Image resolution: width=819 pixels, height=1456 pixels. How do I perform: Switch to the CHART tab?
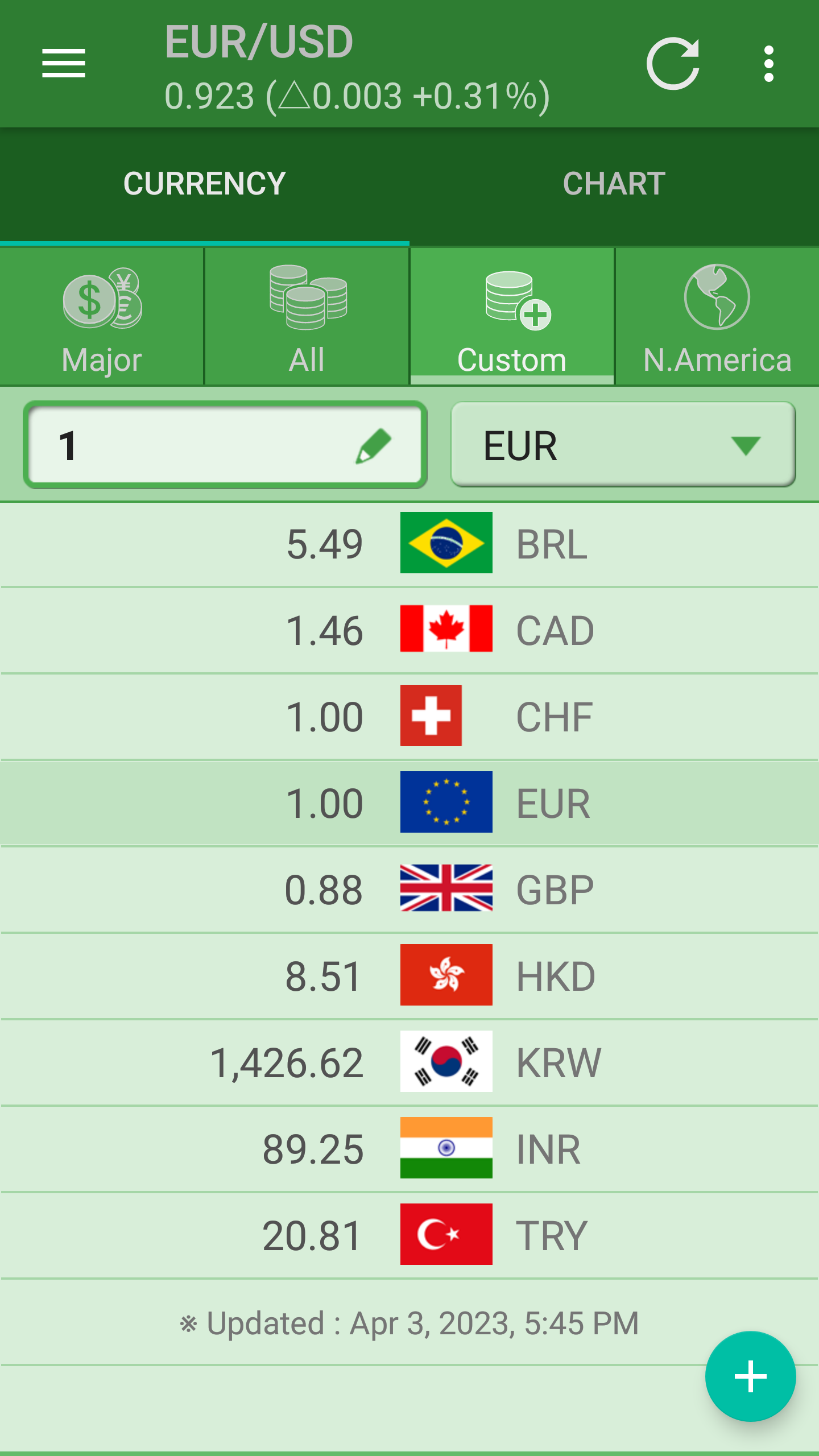[614, 184]
